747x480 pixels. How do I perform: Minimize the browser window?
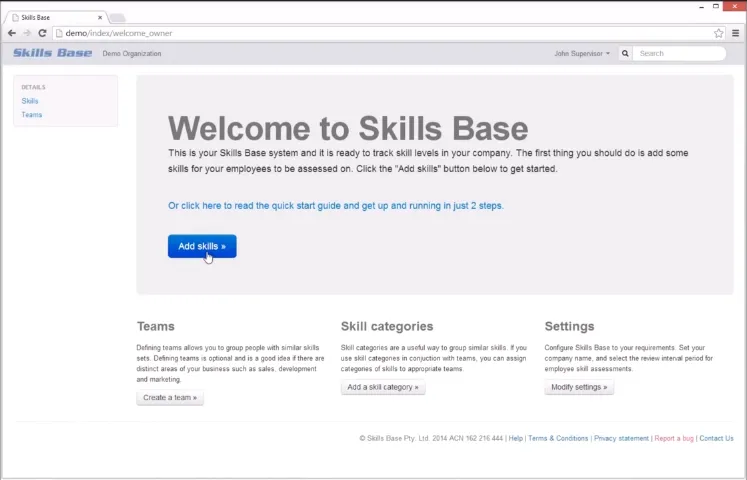pyautogui.click(x=702, y=6)
